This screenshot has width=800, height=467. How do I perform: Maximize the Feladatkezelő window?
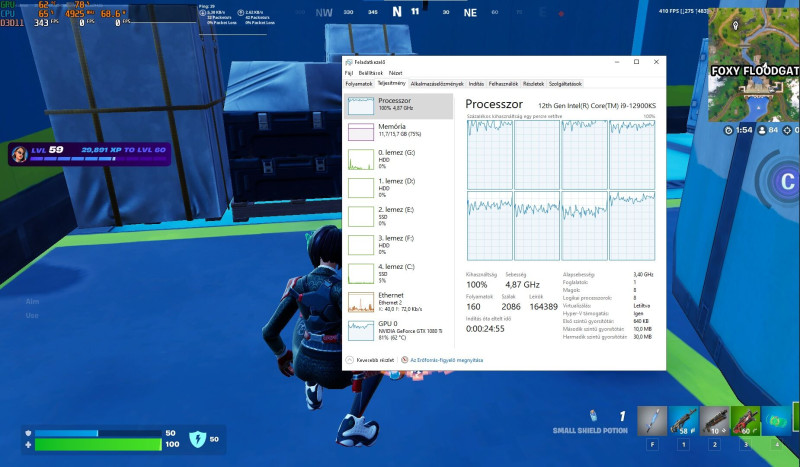636,62
